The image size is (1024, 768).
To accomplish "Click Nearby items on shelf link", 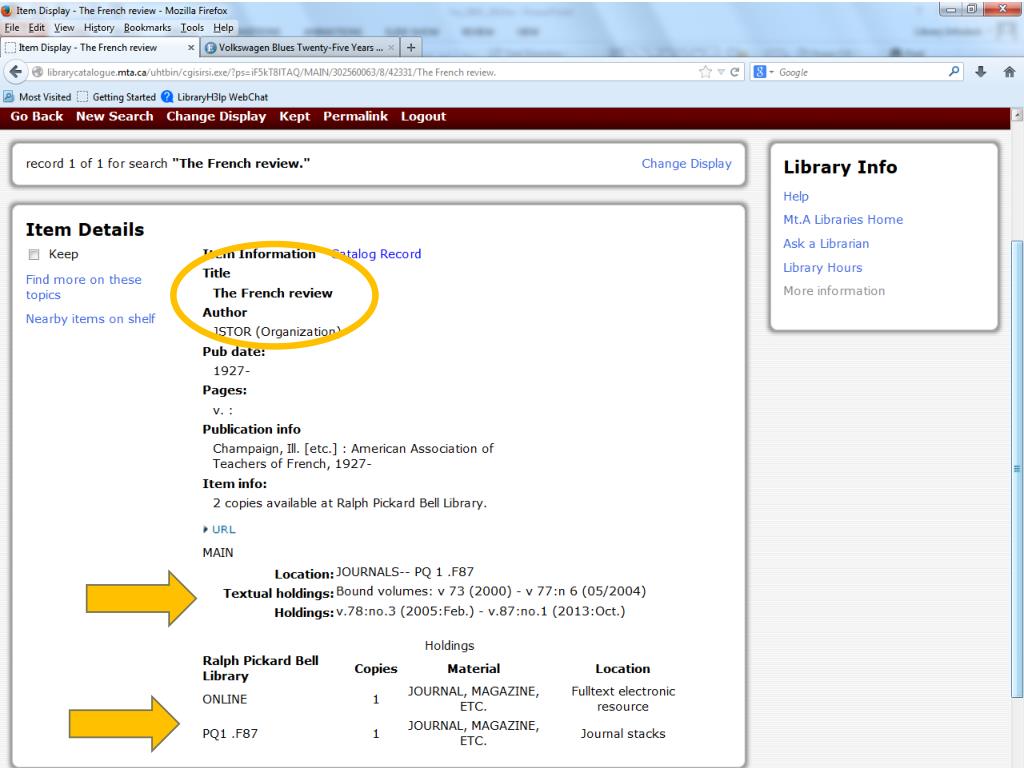I will pyautogui.click(x=90, y=319).
